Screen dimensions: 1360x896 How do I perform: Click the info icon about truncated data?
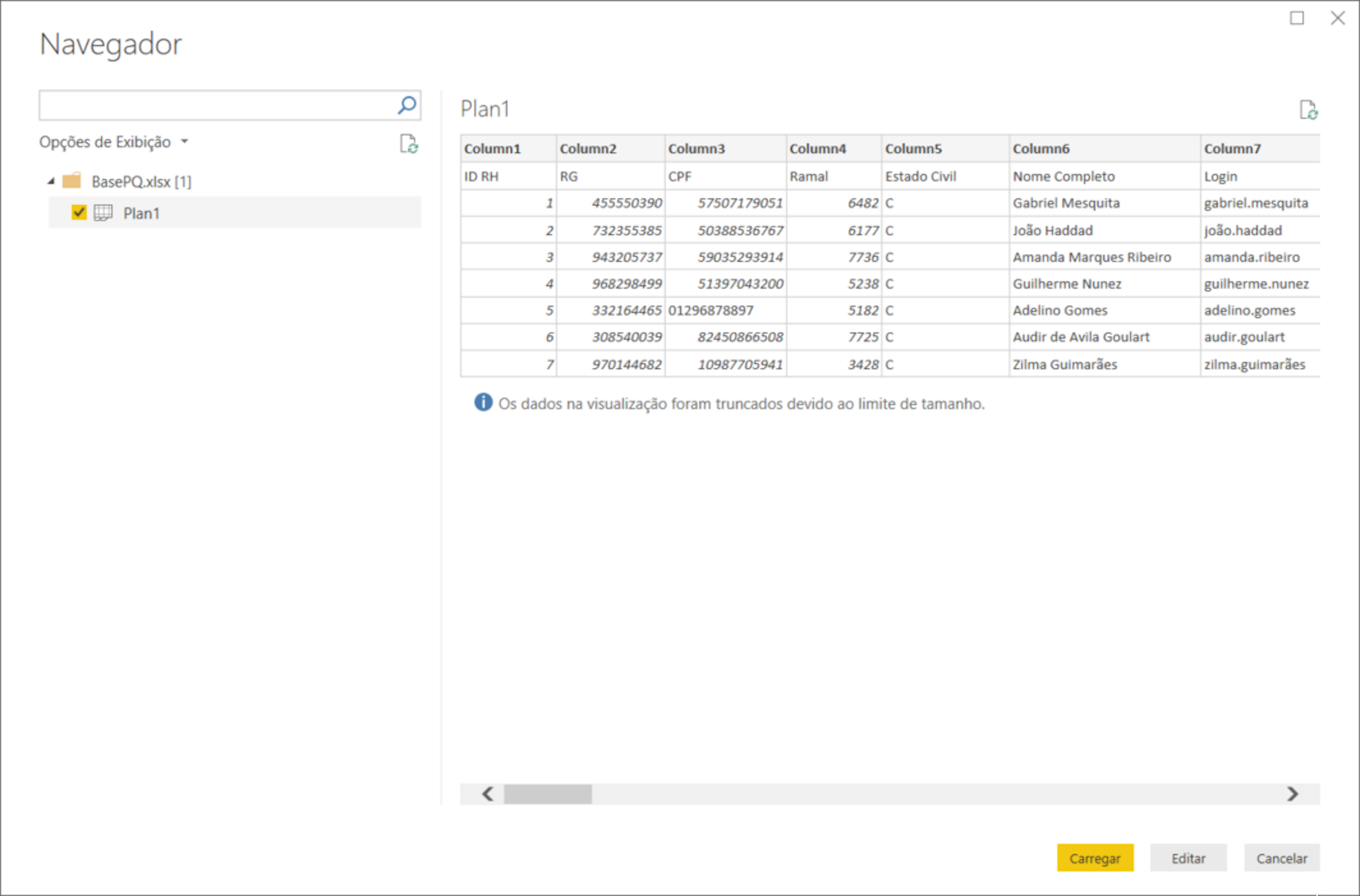pos(483,403)
